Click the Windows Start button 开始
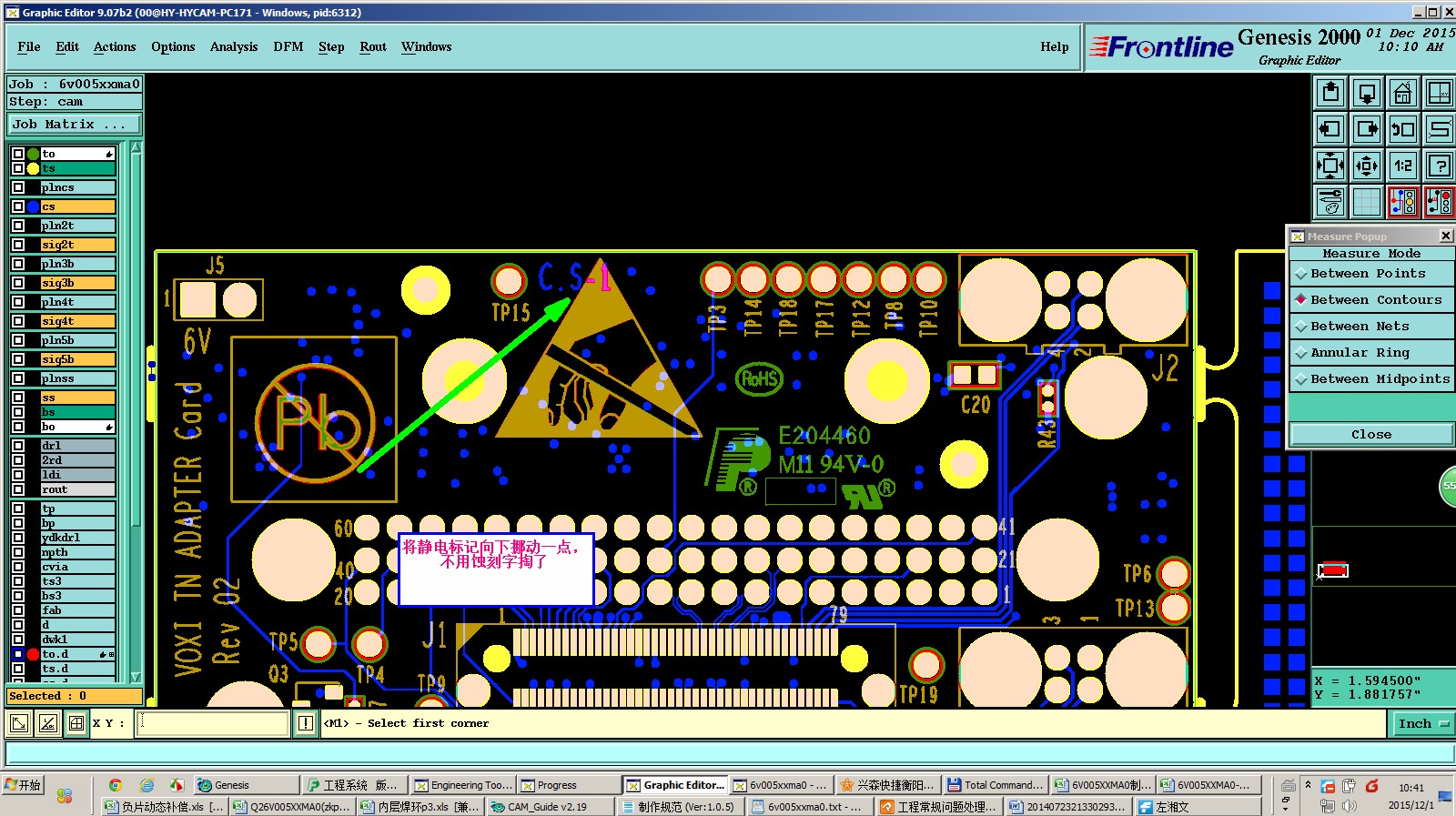Viewport: 1456px width, 816px height. click(x=23, y=785)
